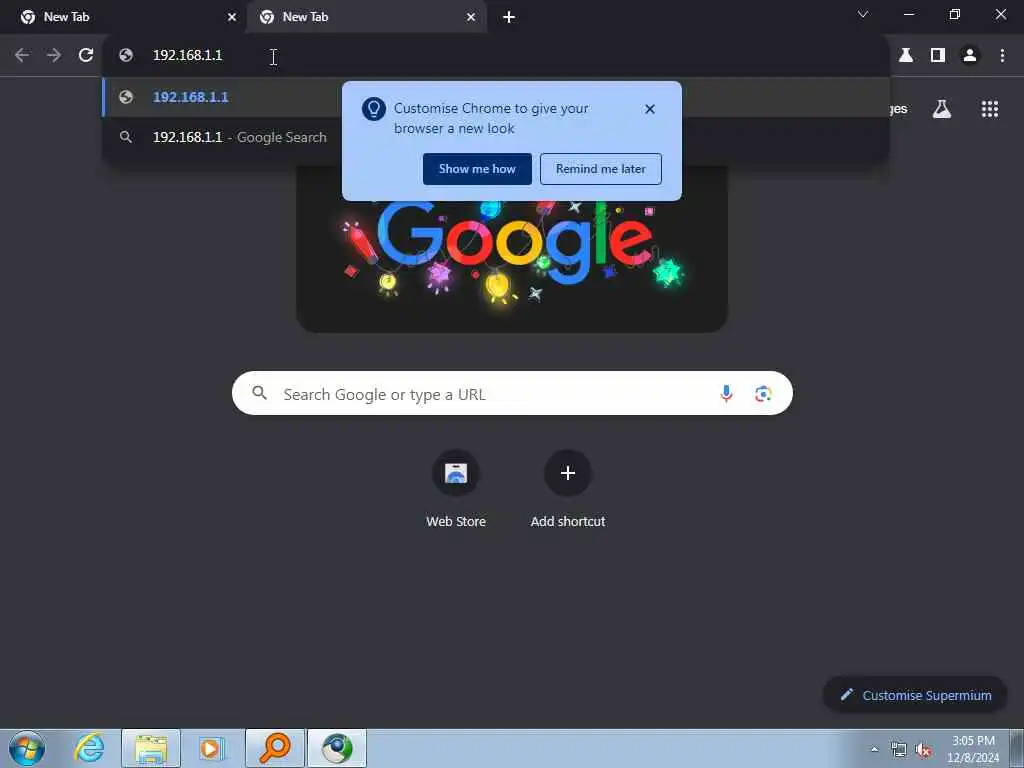1024x768 pixels.
Task: Go forward with the right arrow button
Action: coord(54,56)
